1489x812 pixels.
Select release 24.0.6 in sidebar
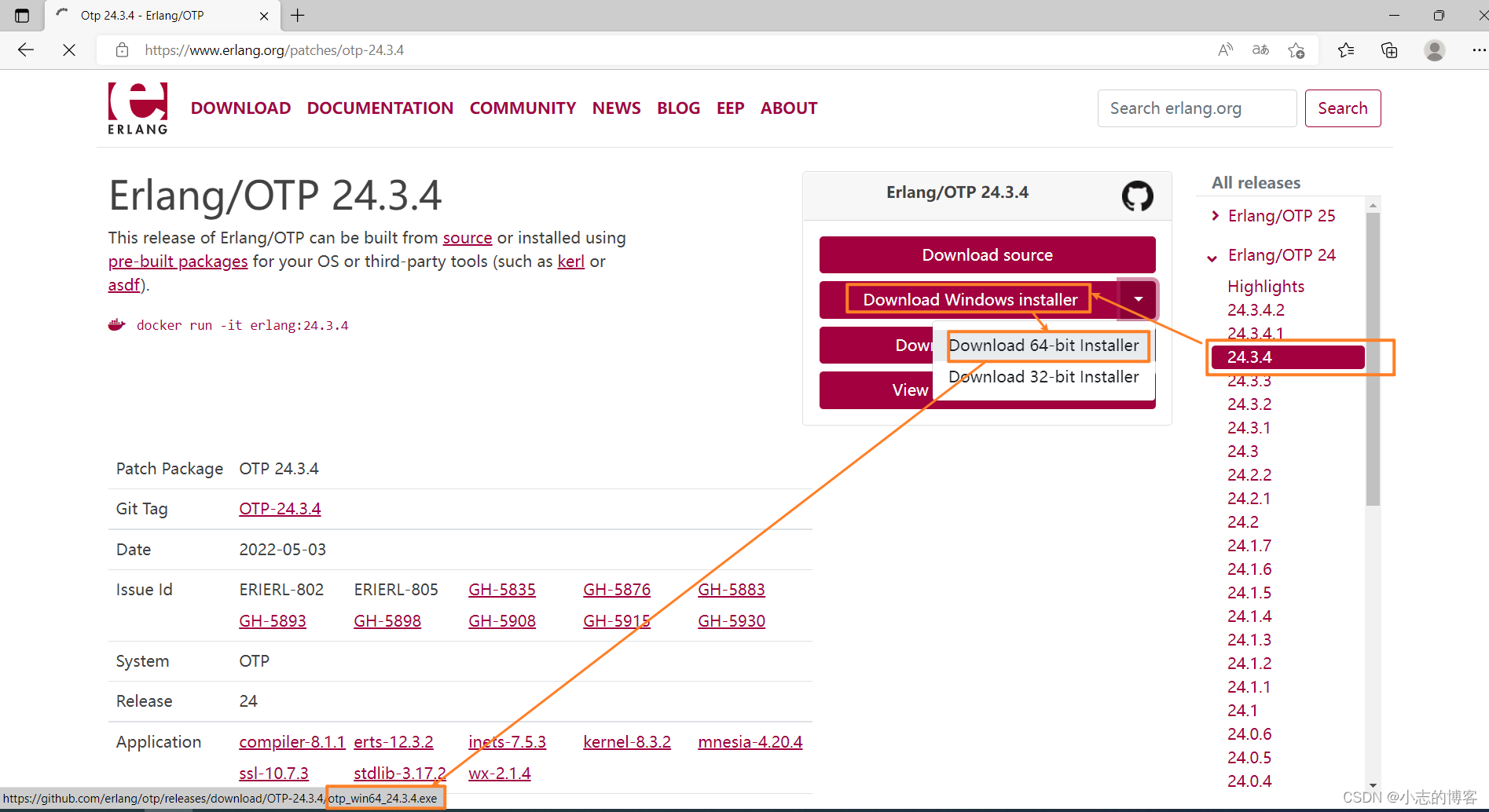coord(1249,734)
